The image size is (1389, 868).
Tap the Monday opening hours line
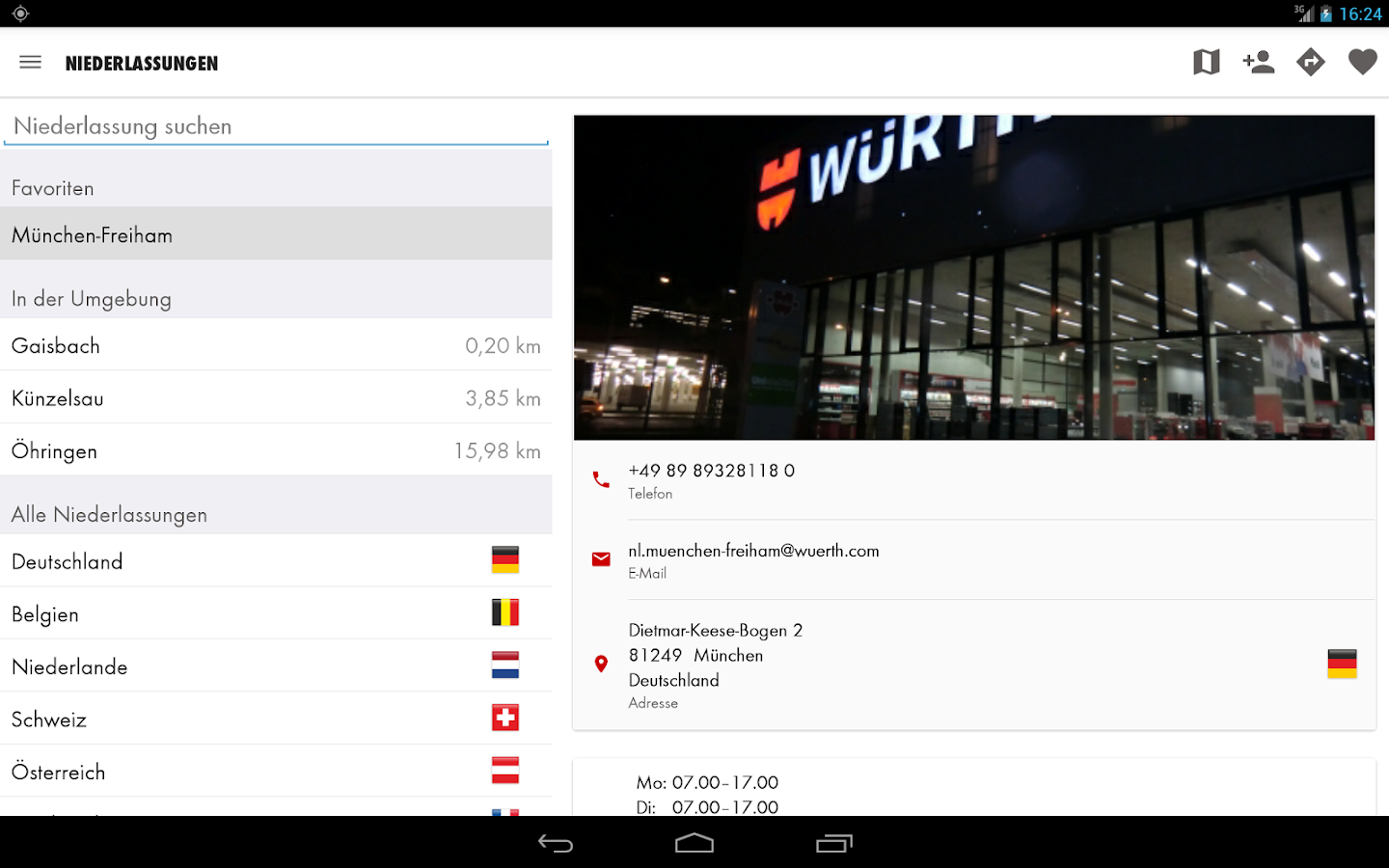(707, 782)
